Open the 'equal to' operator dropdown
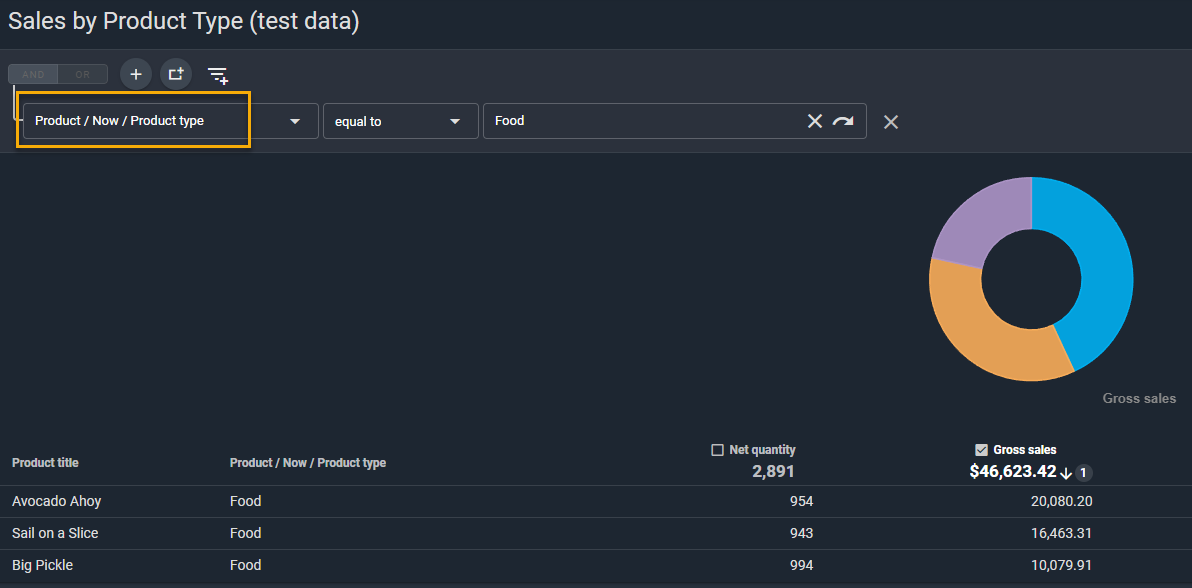The height and width of the screenshot is (588, 1192). point(399,121)
